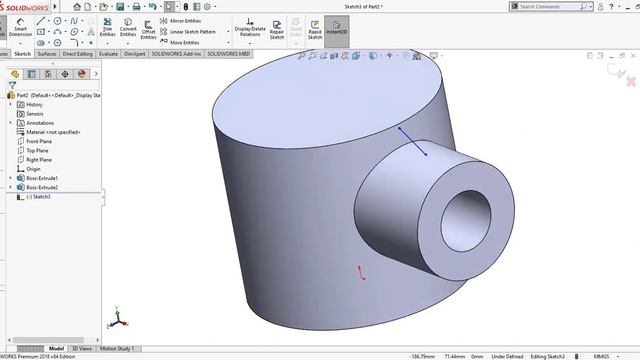
Task: Select the Arc sketch tool
Action: click(58, 31)
